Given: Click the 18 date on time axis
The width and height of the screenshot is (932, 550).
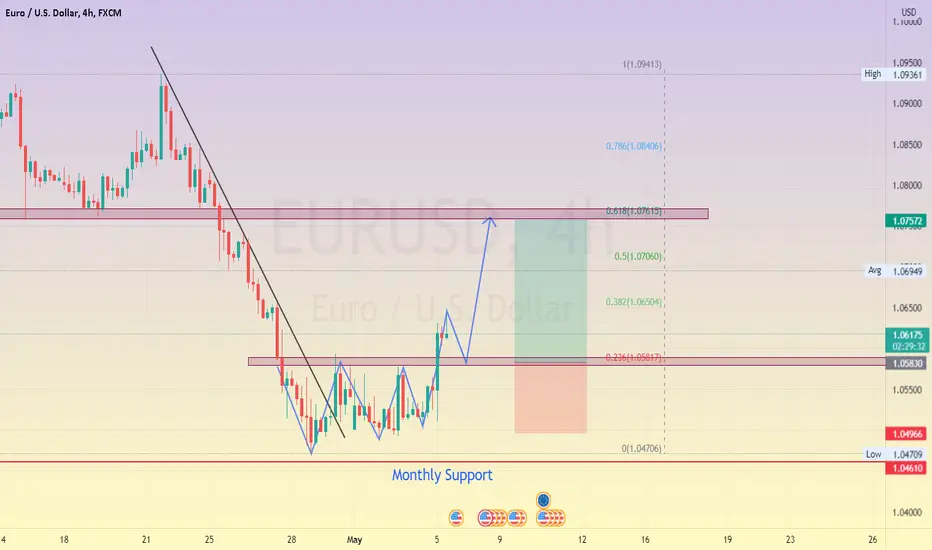Looking at the screenshot, I should pyautogui.click(x=64, y=540).
